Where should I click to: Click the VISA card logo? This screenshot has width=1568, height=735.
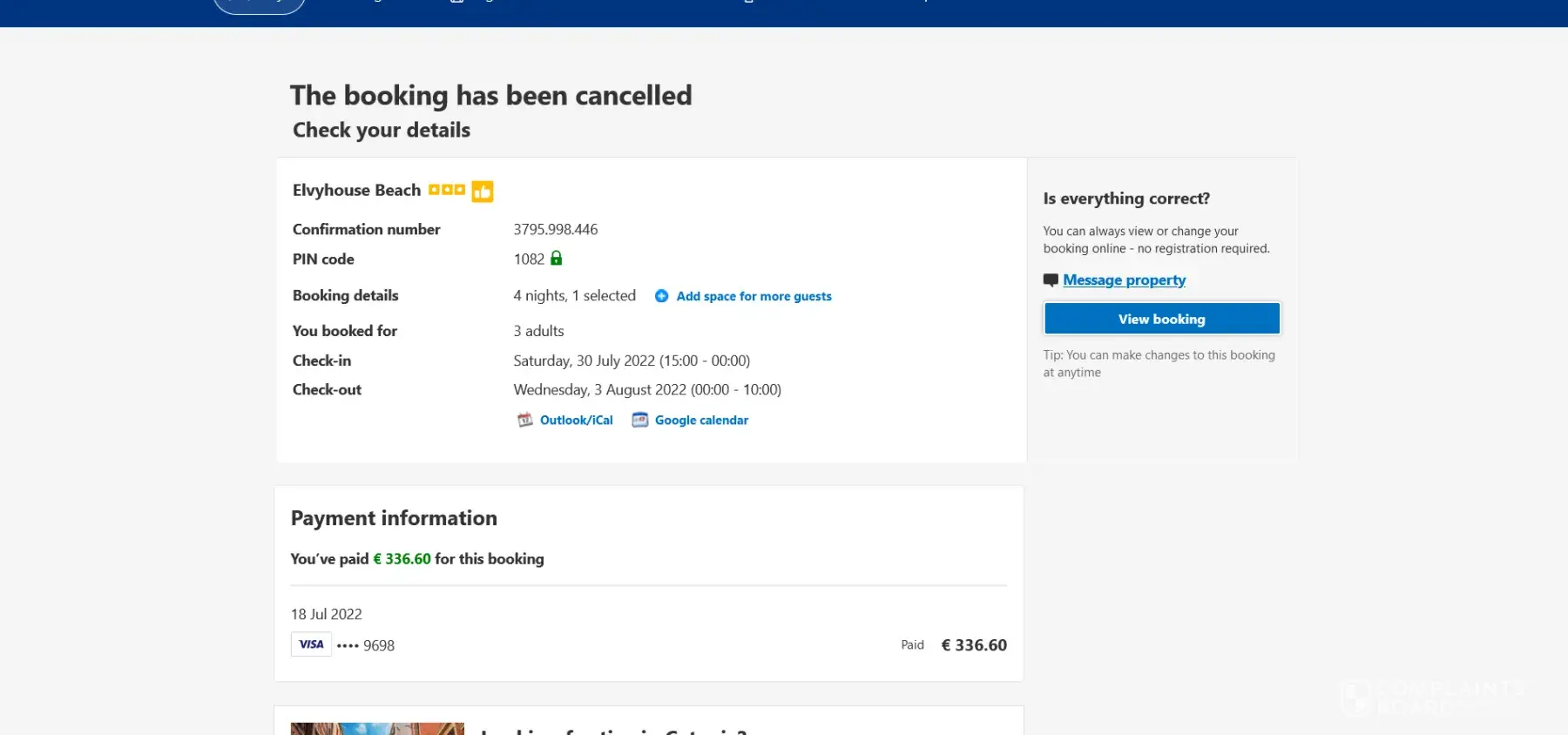tap(311, 644)
